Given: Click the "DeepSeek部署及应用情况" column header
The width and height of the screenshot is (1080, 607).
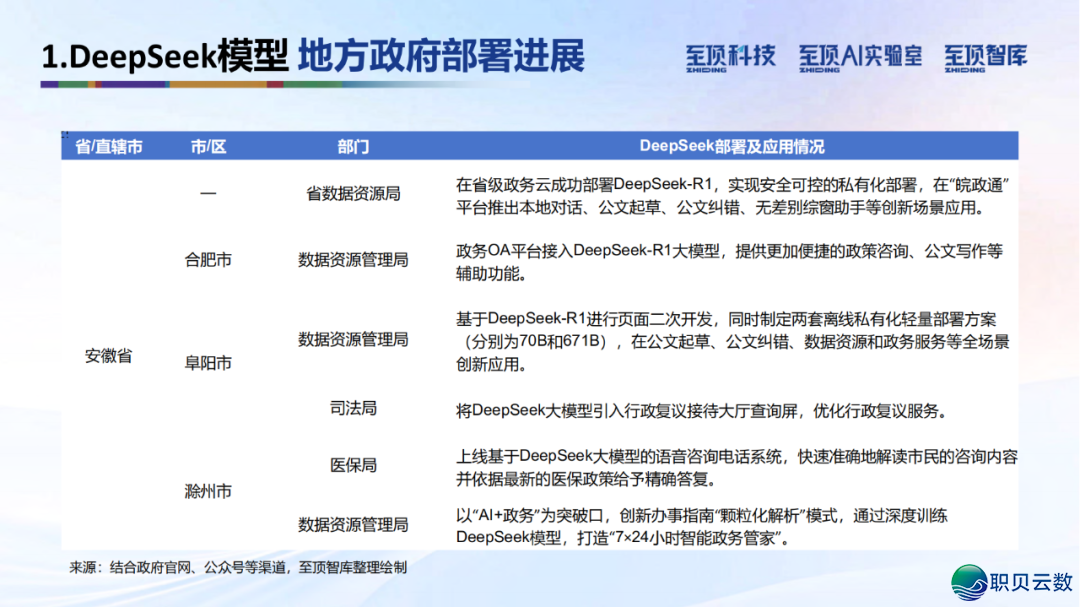Looking at the screenshot, I should point(732,146).
